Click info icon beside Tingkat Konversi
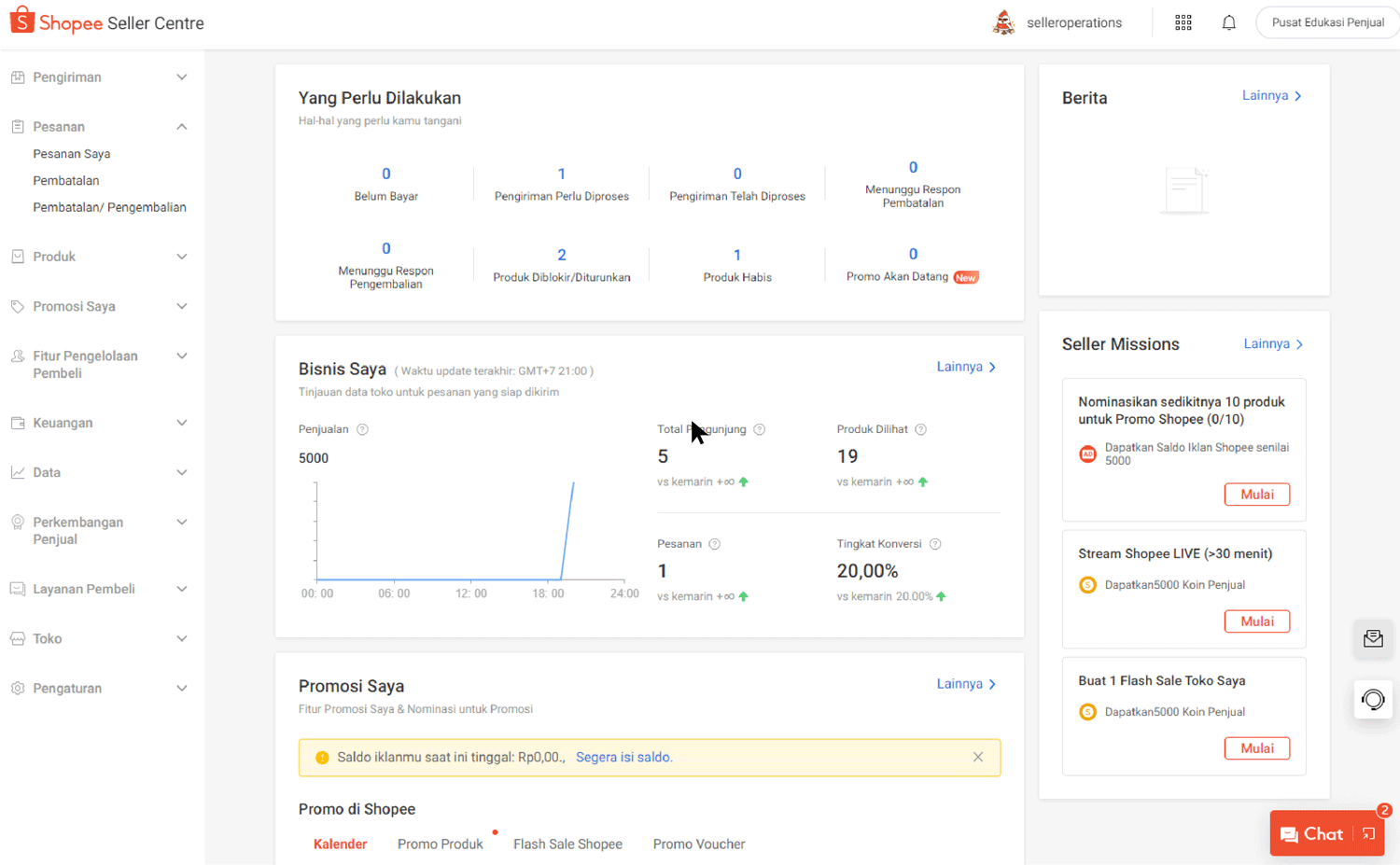The width and height of the screenshot is (1400, 865). point(935,544)
